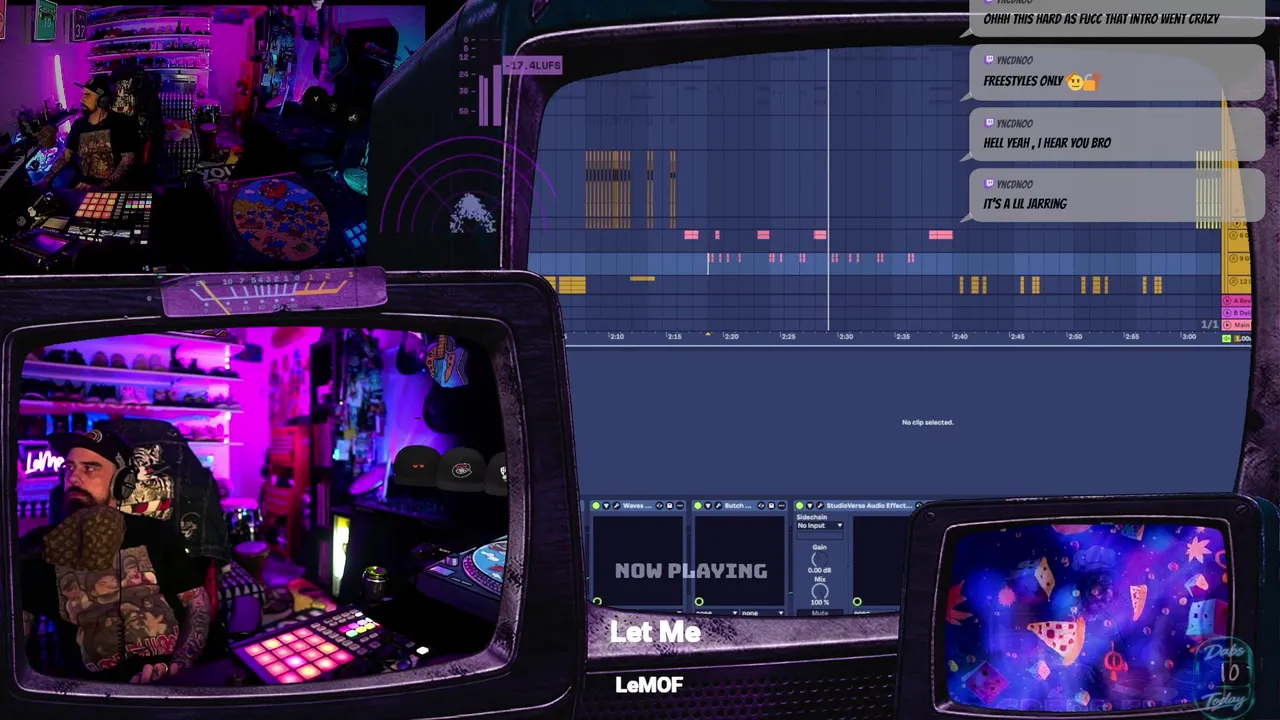Click StudioVerse device bottom ring button

pyautogui.click(x=857, y=602)
